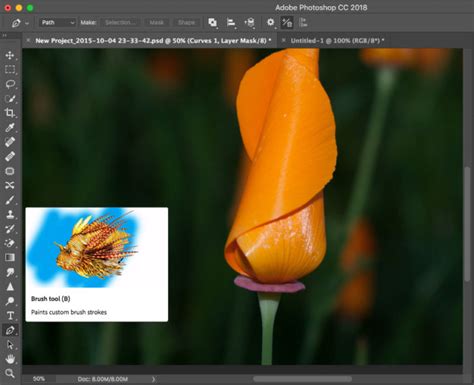Image resolution: width=474 pixels, height=385 pixels.
Task: Click the horizontal scrollbar at the bottom
Action: pyautogui.click(x=302, y=379)
